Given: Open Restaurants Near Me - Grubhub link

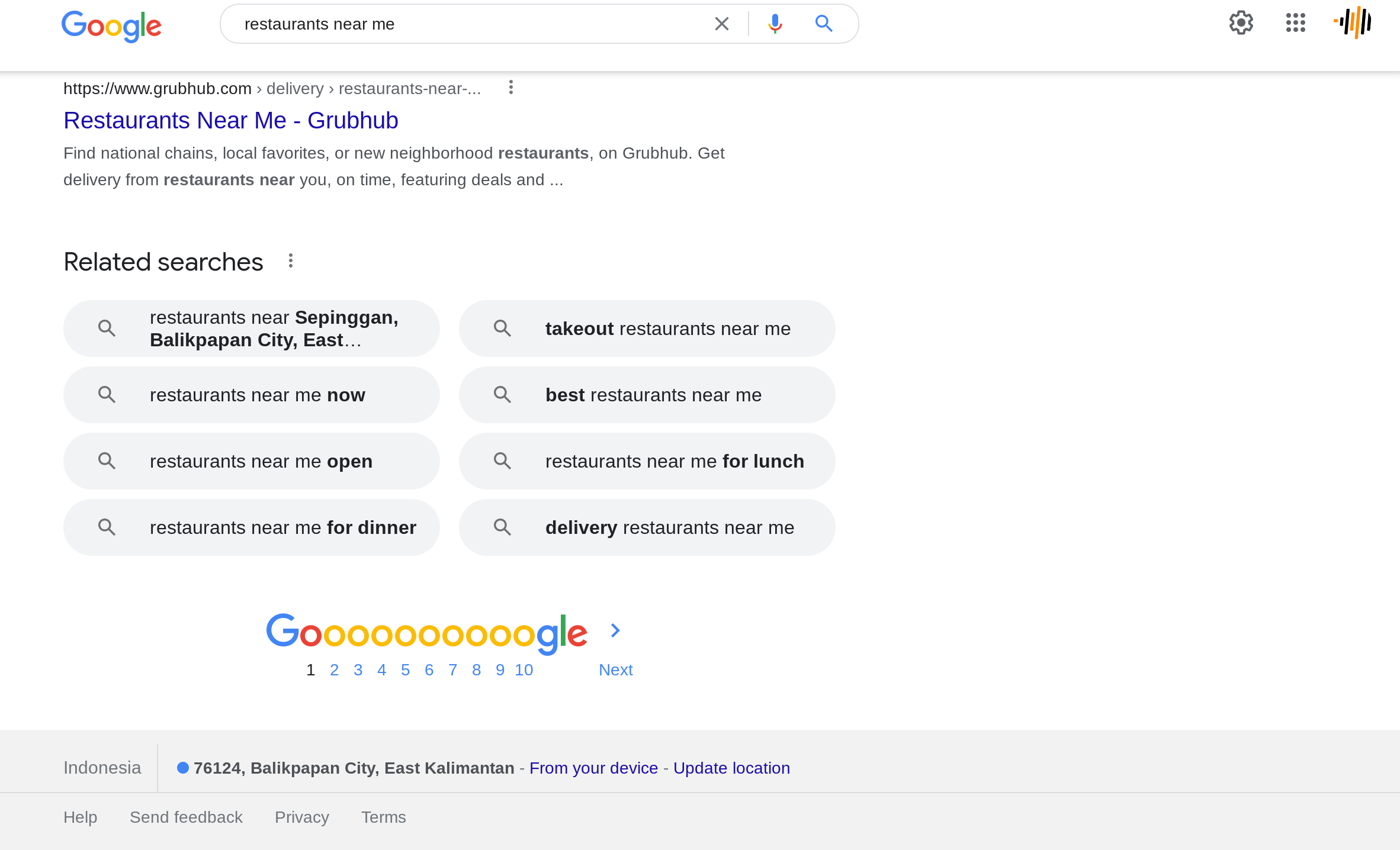Looking at the screenshot, I should pos(231,121).
